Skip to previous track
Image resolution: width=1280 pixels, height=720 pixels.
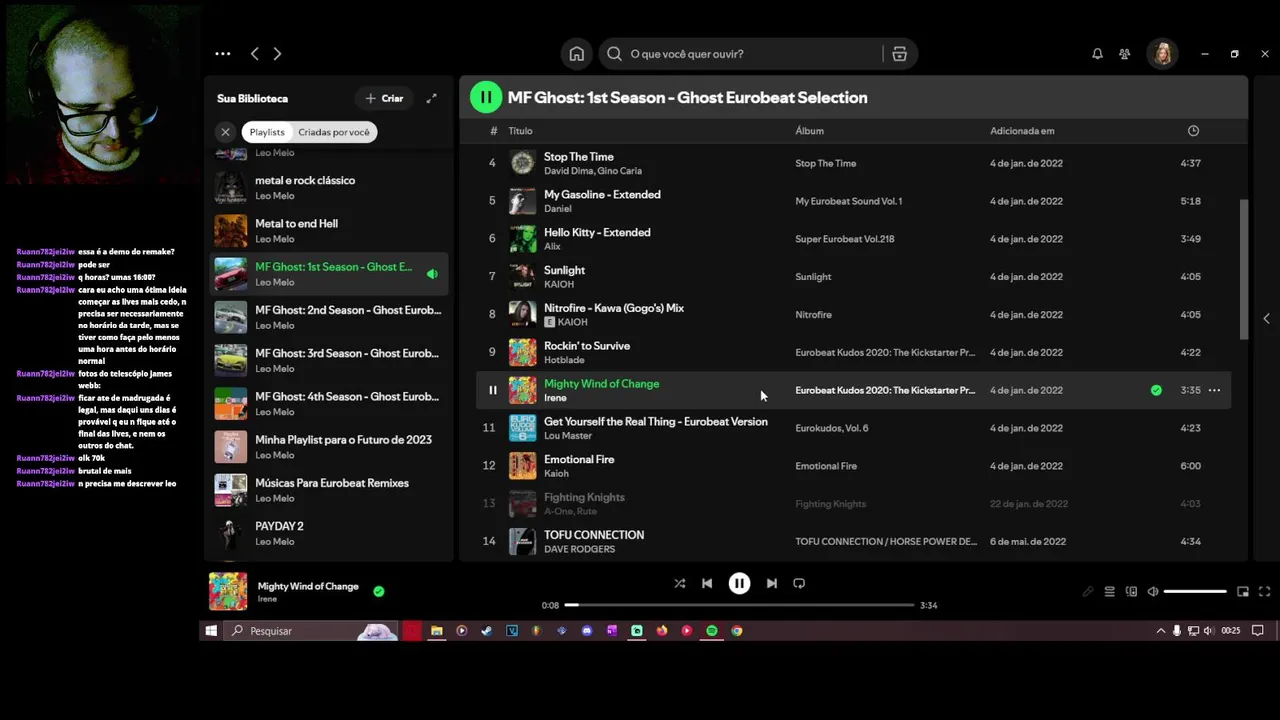tap(707, 583)
